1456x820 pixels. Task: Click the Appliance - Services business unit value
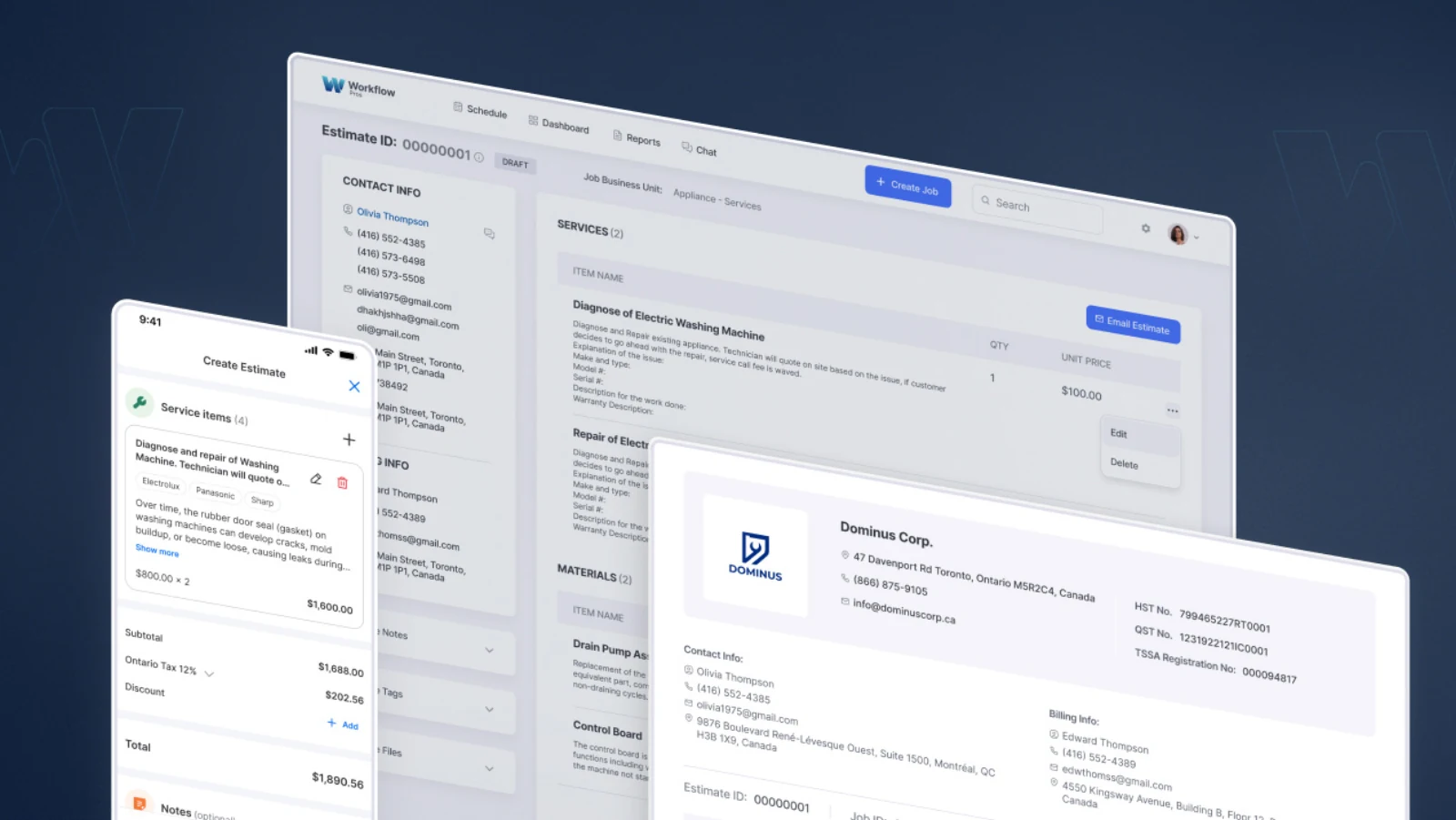click(x=717, y=199)
